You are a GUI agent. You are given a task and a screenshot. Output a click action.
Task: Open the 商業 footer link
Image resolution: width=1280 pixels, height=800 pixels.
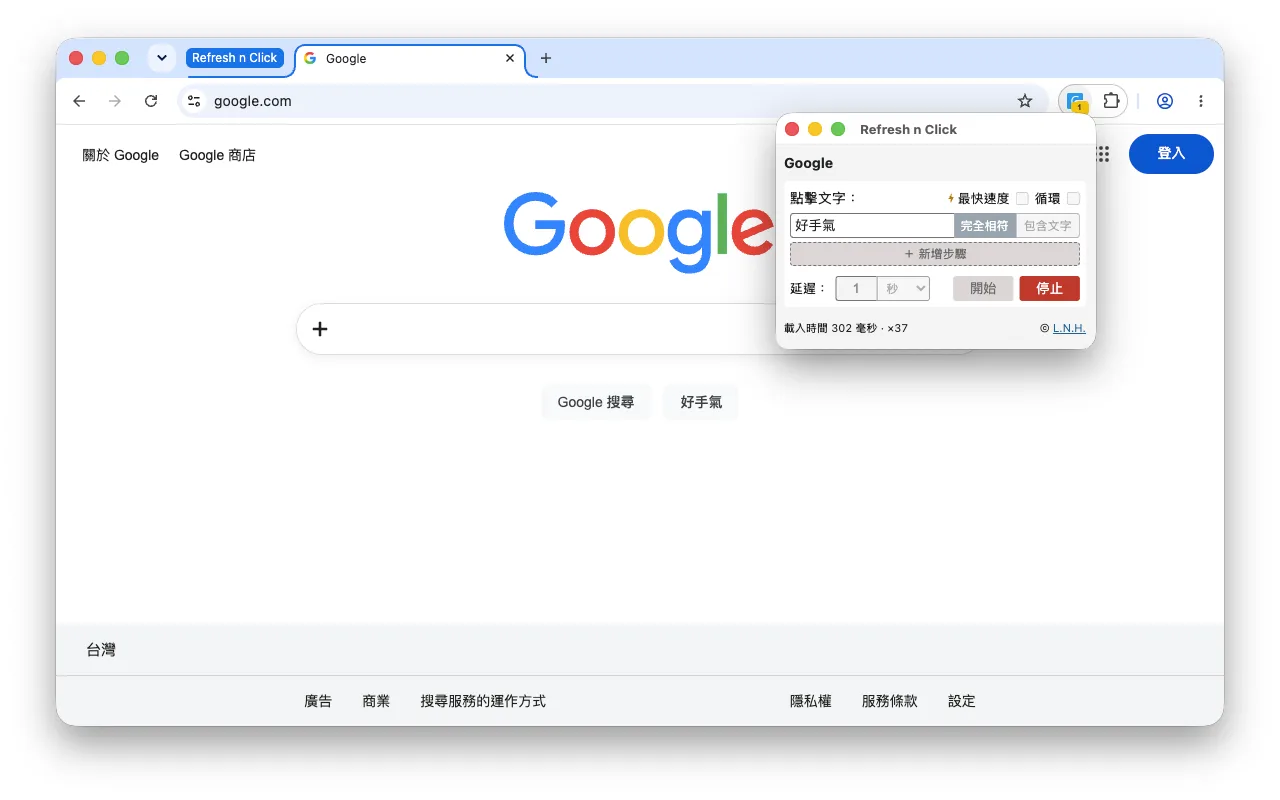click(x=376, y=701)
